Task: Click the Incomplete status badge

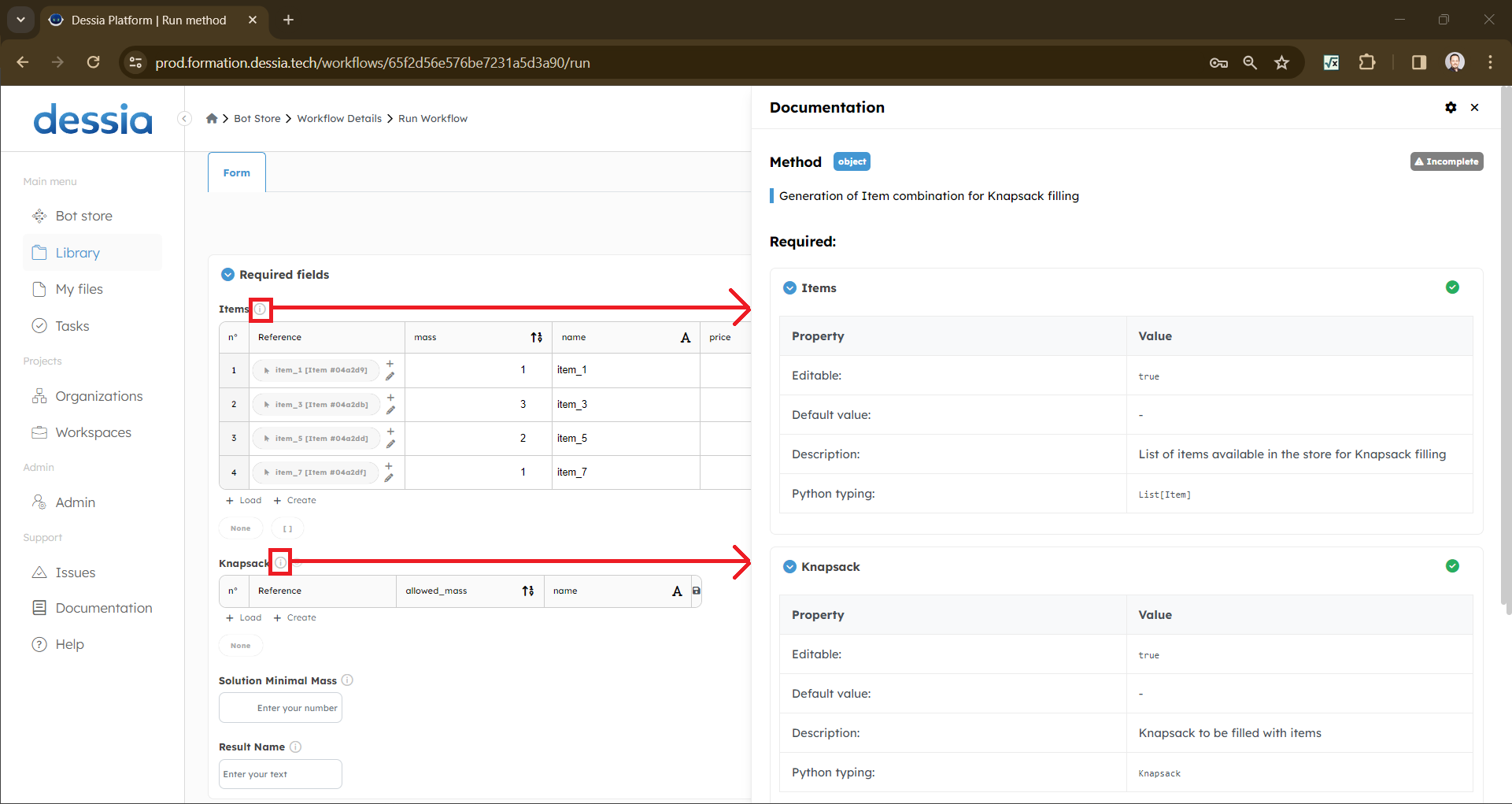Action: [x=1447, y=161]
